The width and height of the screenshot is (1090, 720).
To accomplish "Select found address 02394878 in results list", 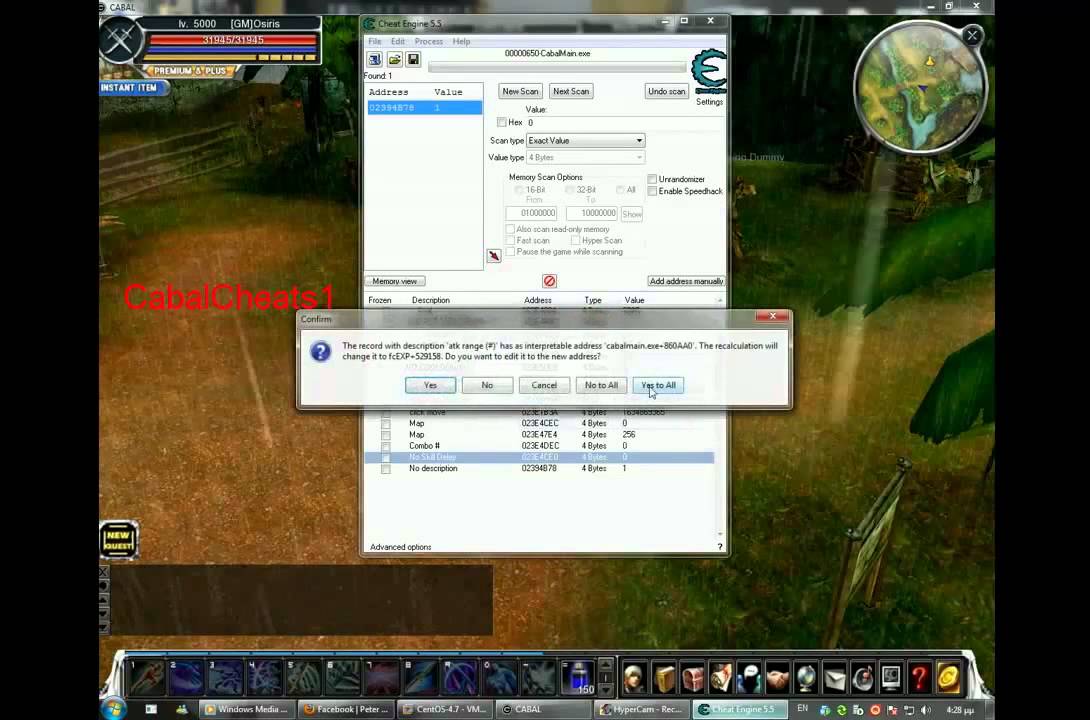I will (425, 108).
